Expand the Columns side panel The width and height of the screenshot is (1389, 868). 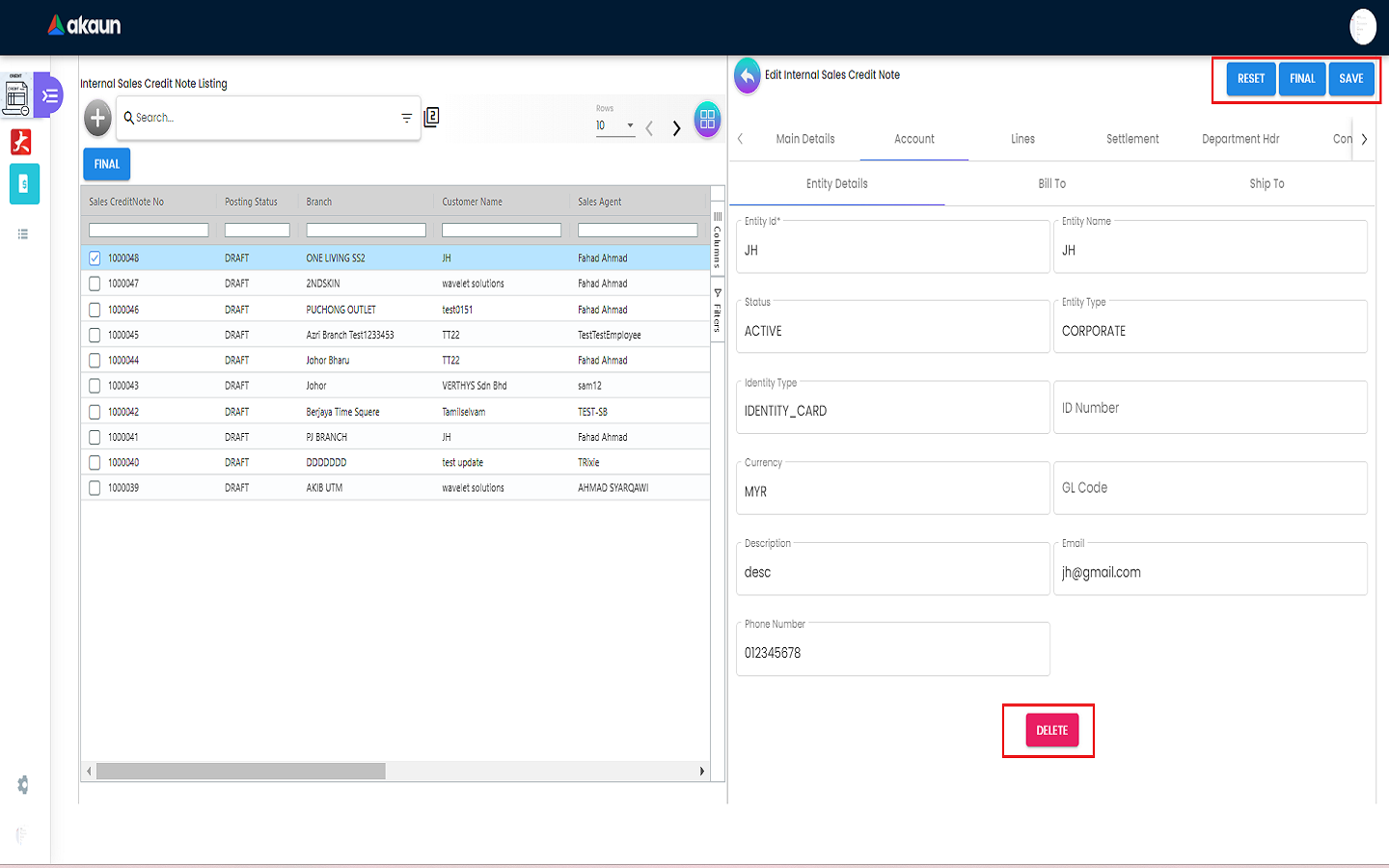click(717, 239)
